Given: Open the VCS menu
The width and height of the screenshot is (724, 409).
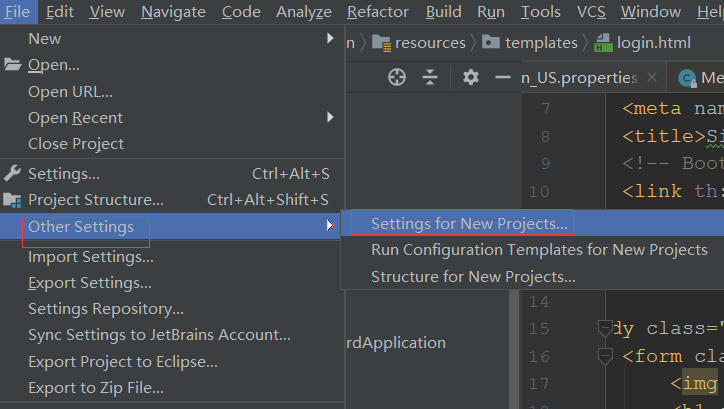Looking at the screenshot, I should click(591, 12).
